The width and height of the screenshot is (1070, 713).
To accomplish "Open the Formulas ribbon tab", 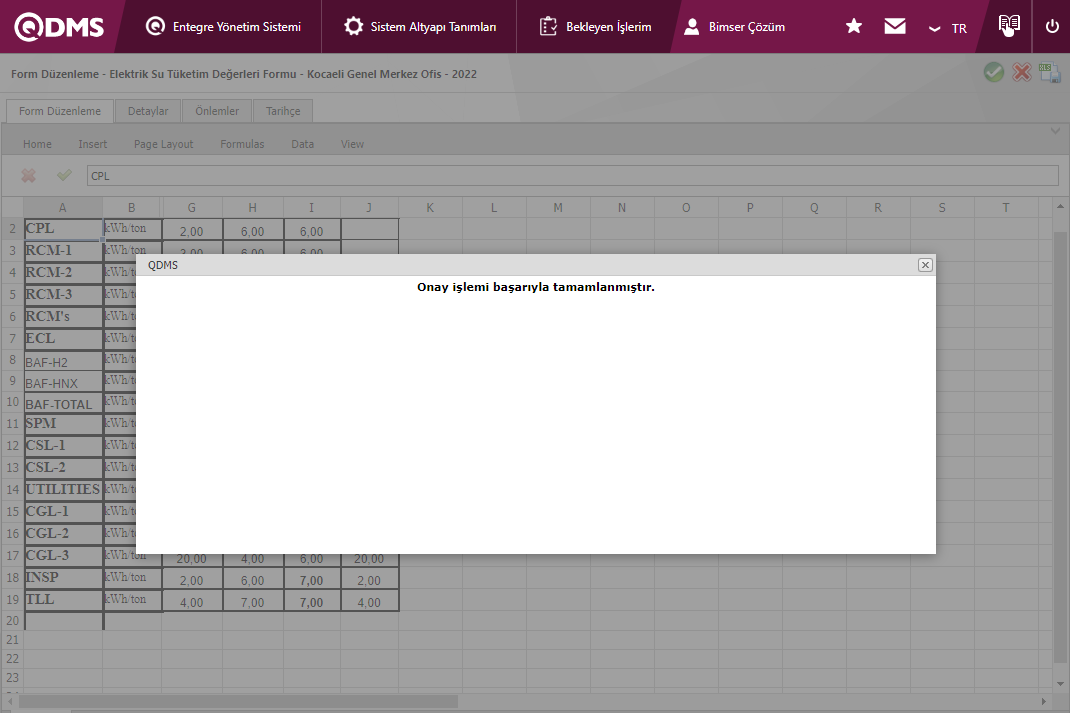I will coord(242,144).
